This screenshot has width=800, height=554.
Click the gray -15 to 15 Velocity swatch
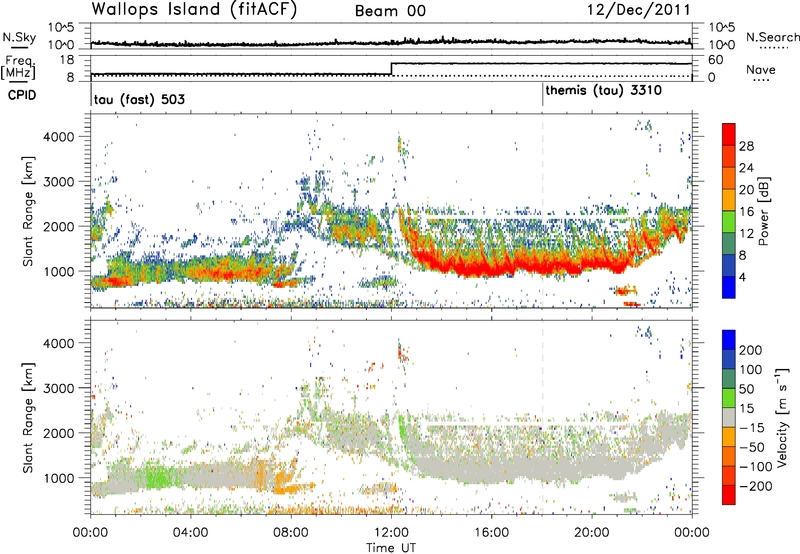click(x=729, y=418)
